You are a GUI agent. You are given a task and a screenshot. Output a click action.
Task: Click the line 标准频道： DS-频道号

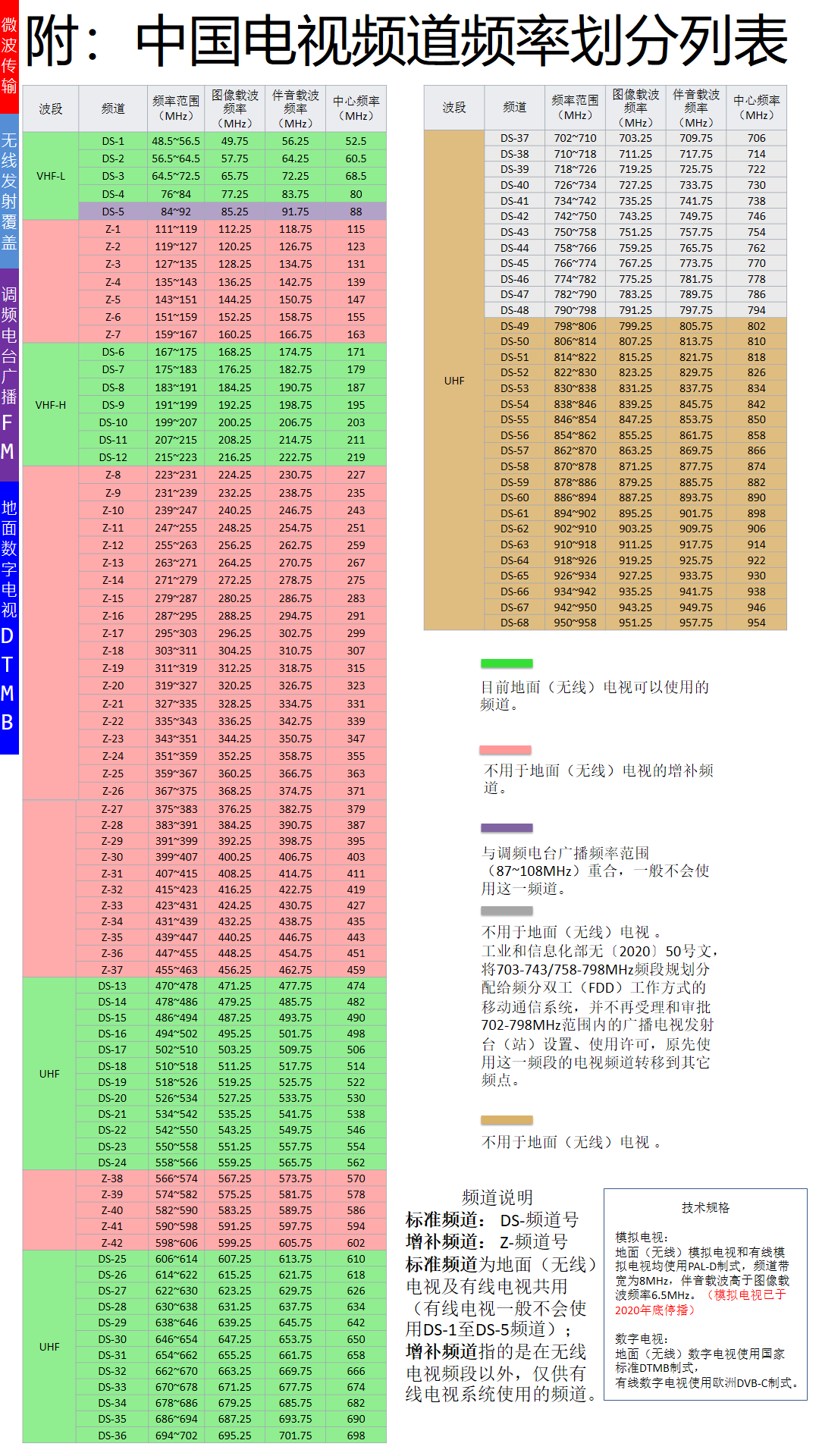click(492, 1220)
